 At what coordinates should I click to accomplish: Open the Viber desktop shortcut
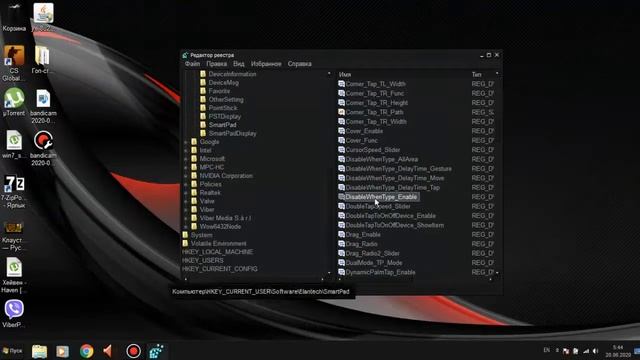[x=14, y=313]
